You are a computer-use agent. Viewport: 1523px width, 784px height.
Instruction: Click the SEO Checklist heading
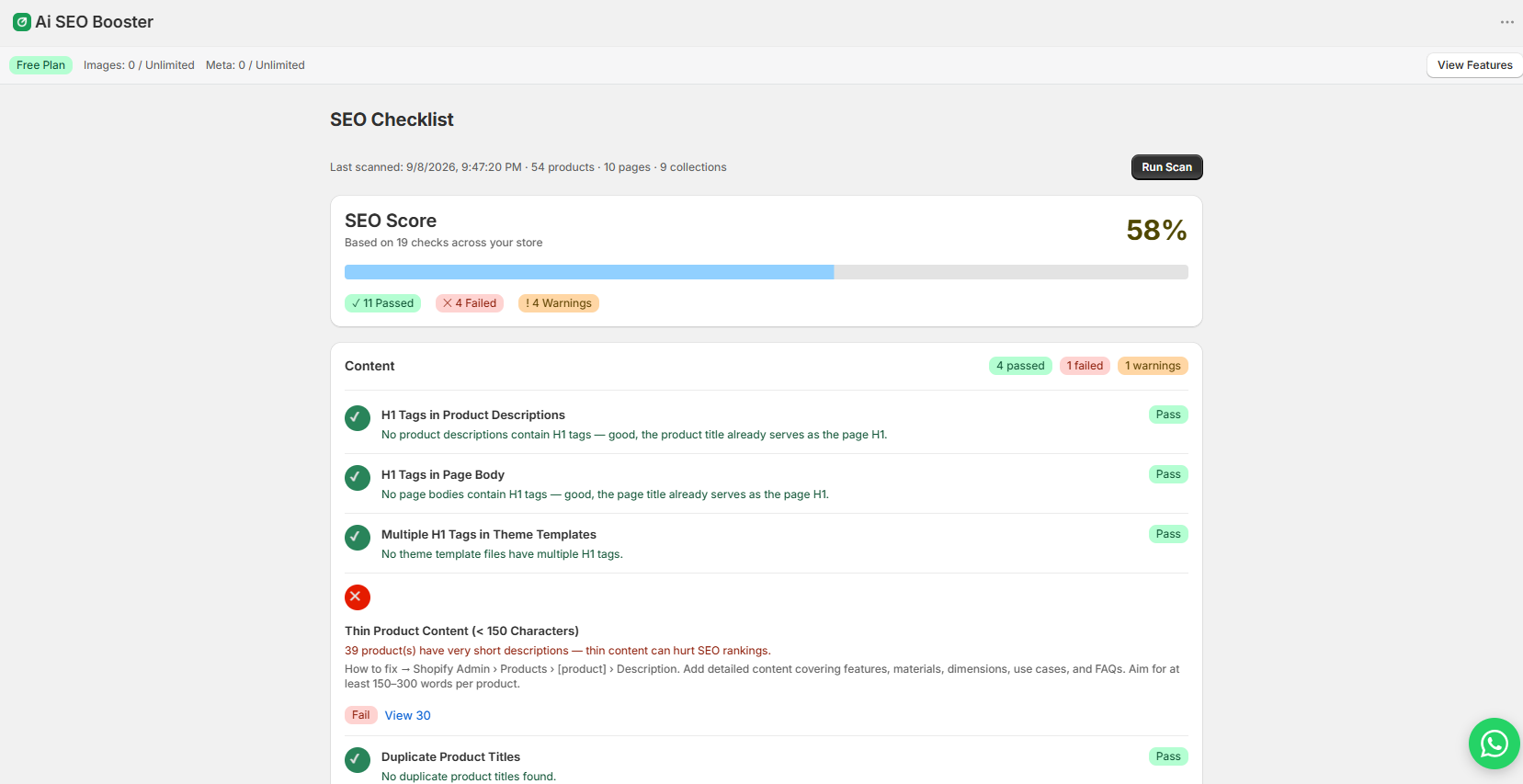point(392,119)
